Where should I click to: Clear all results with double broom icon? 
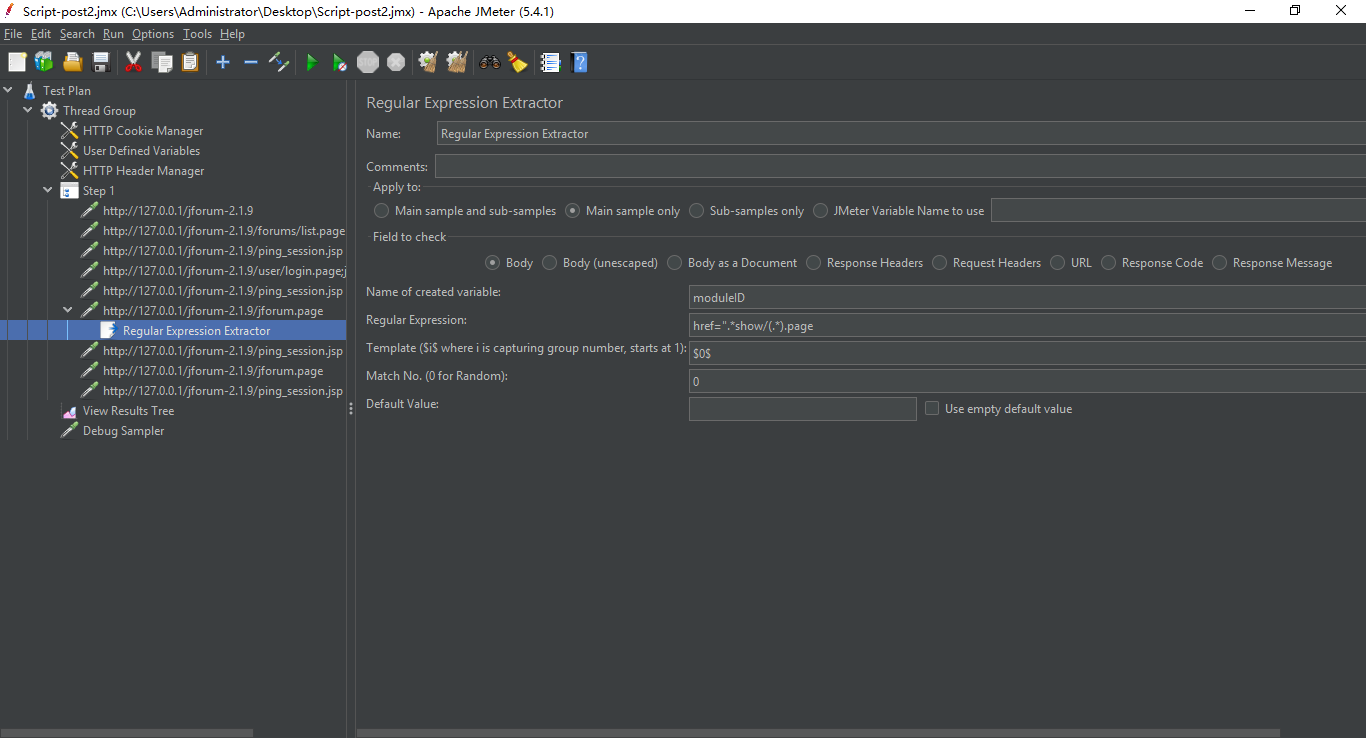click(457, 62)
